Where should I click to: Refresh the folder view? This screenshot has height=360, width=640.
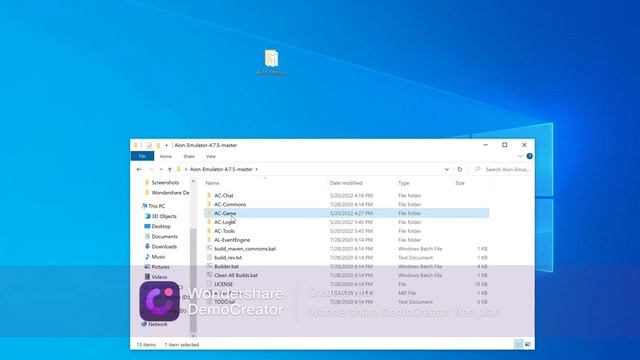pos(460,169)
